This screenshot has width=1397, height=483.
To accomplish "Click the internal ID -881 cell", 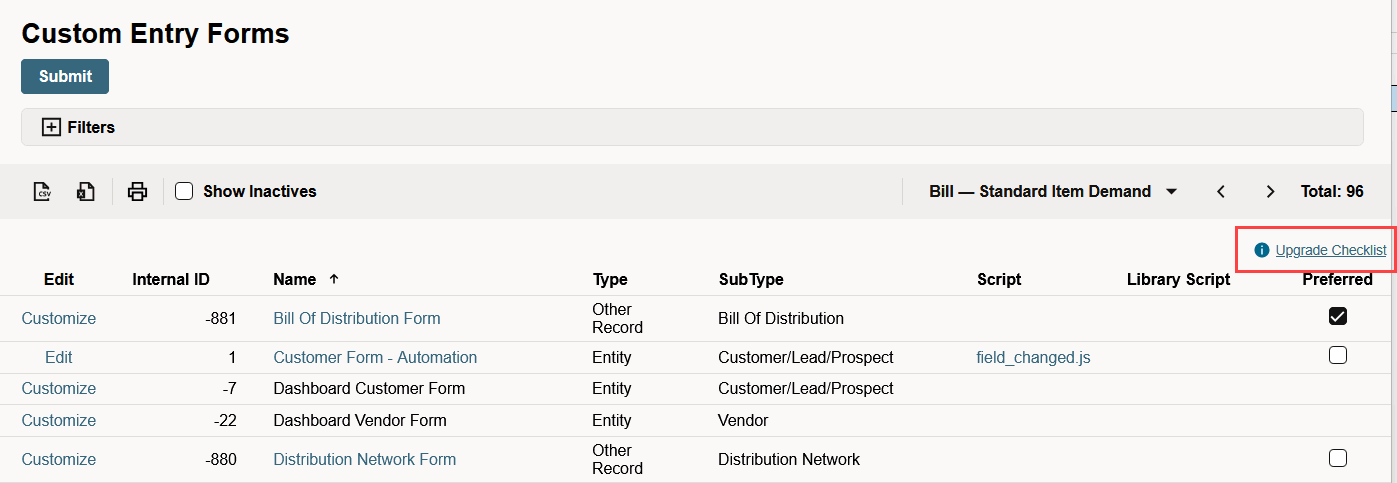I will 221,318.
